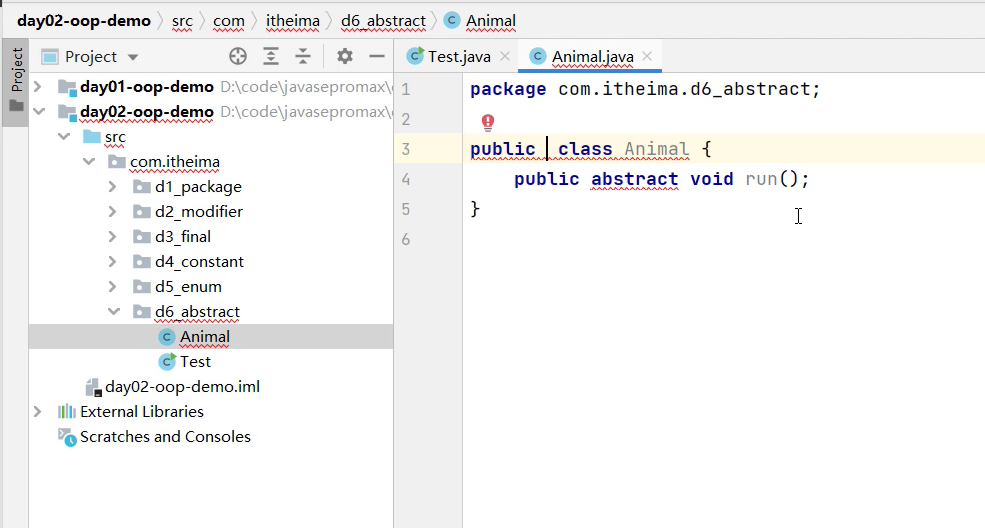
Task: Close the Animal.java tab
Action: [648, 57]
